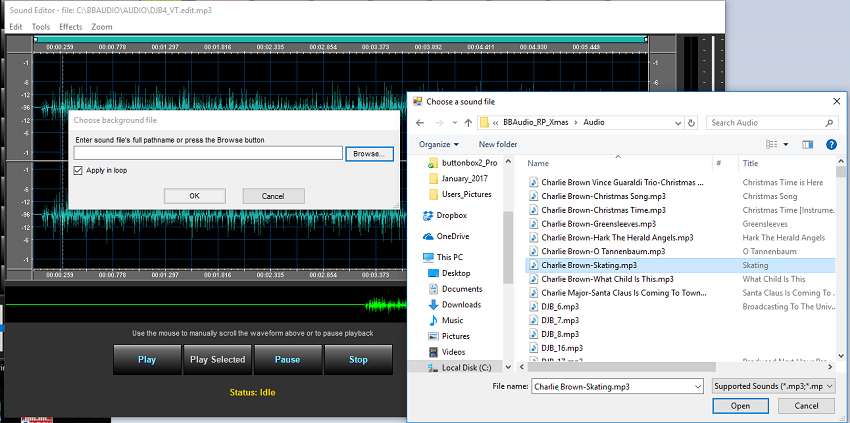Change the view layout icon

[771, 144]
